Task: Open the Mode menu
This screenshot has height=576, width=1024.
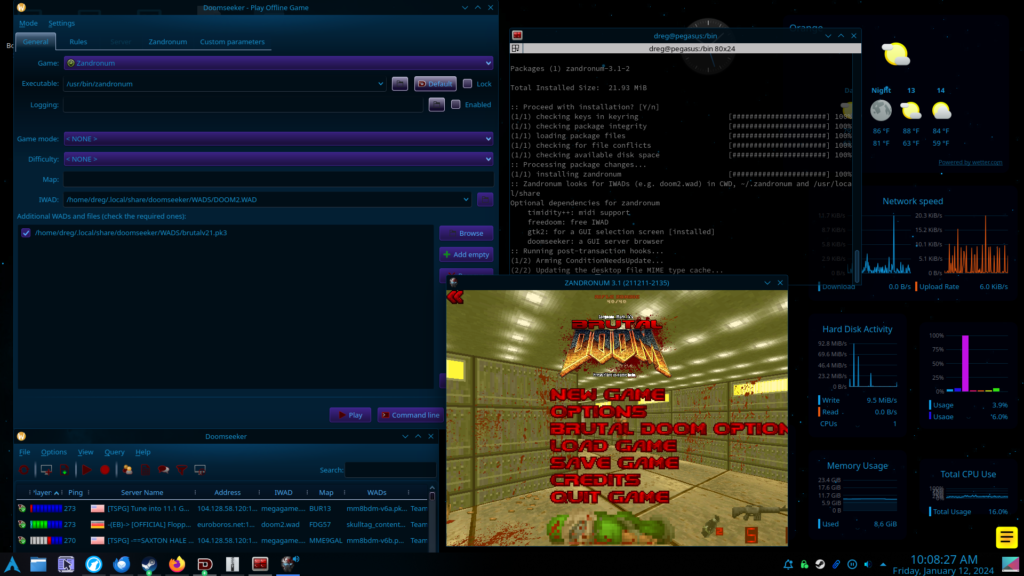Action: click(x=28, y=23)
